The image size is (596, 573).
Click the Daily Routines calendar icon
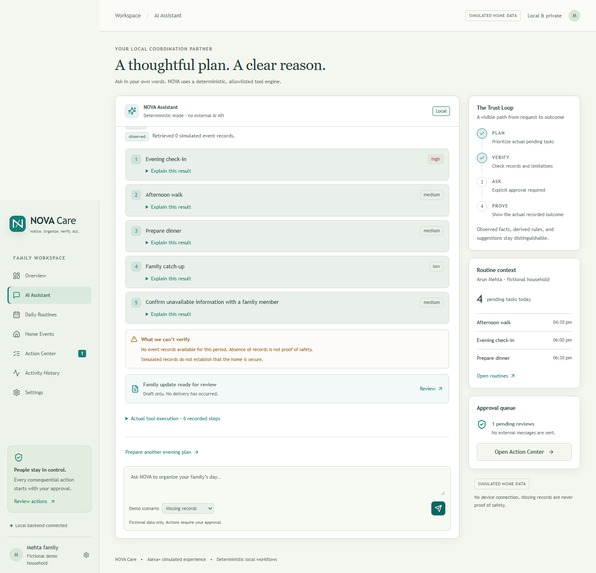pyautogui.click(x=16, y=314)
